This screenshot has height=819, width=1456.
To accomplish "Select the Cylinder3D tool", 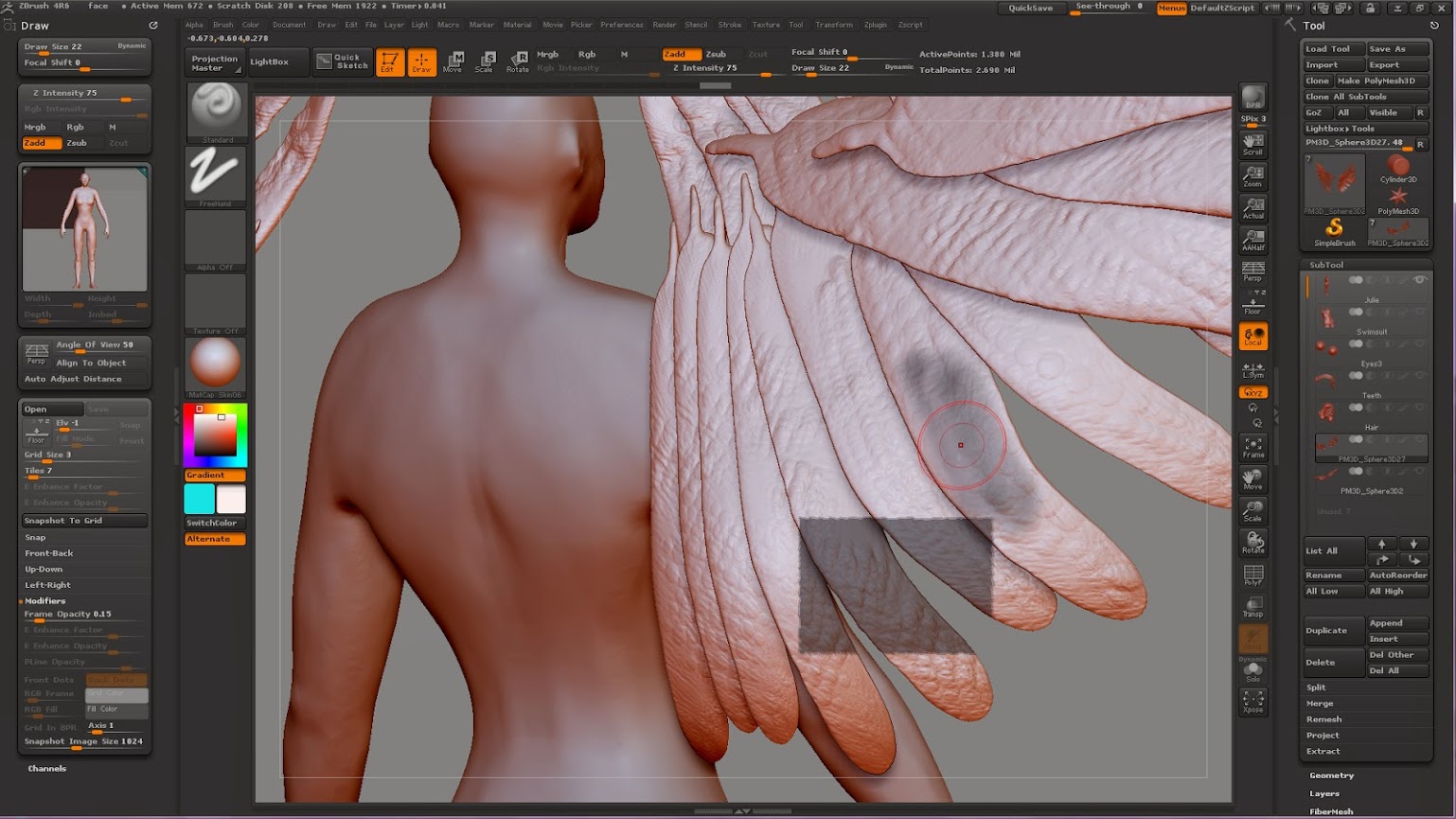I will tap(1398, 169).
